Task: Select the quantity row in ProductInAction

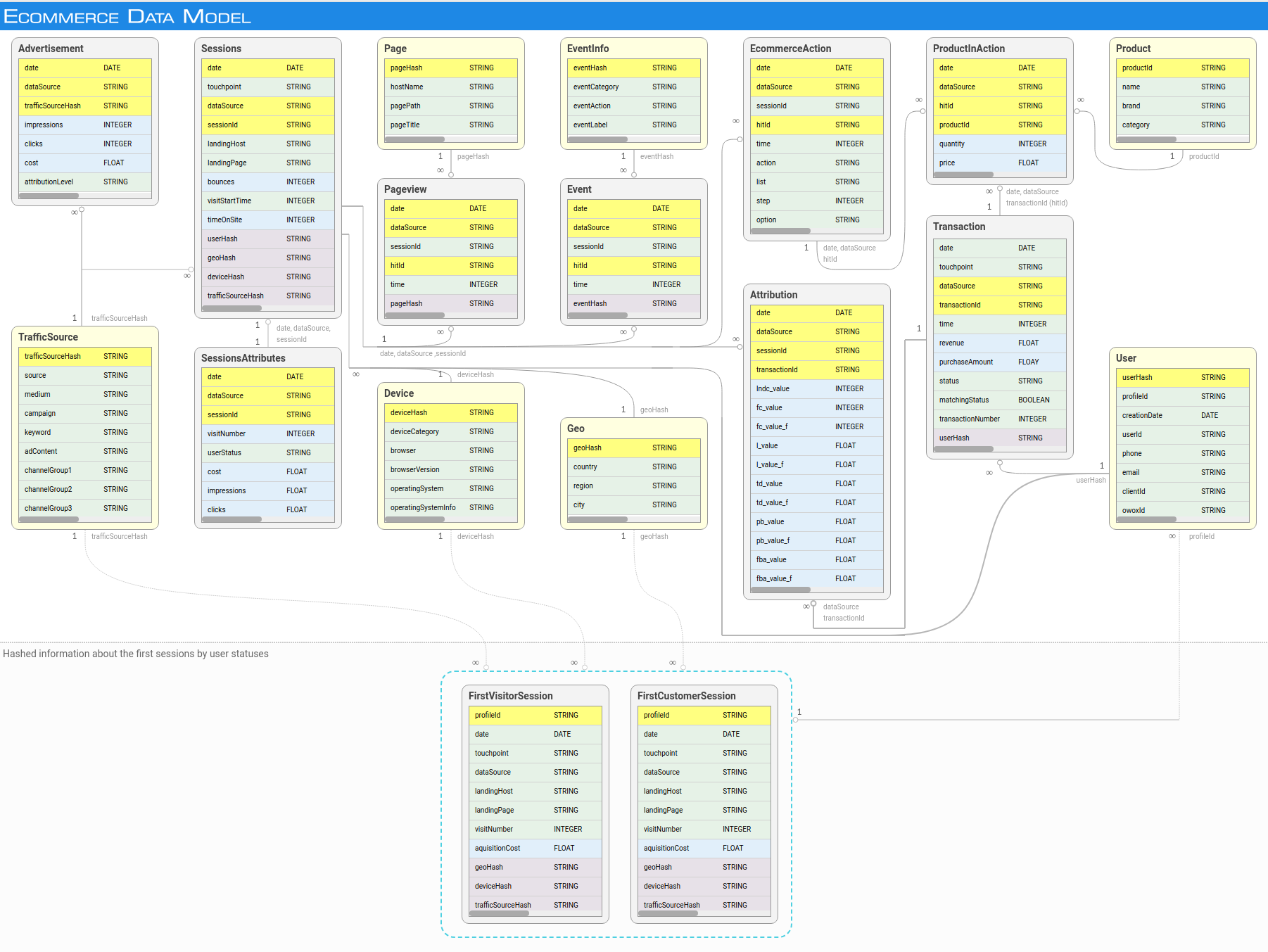Action: point(999,144)
